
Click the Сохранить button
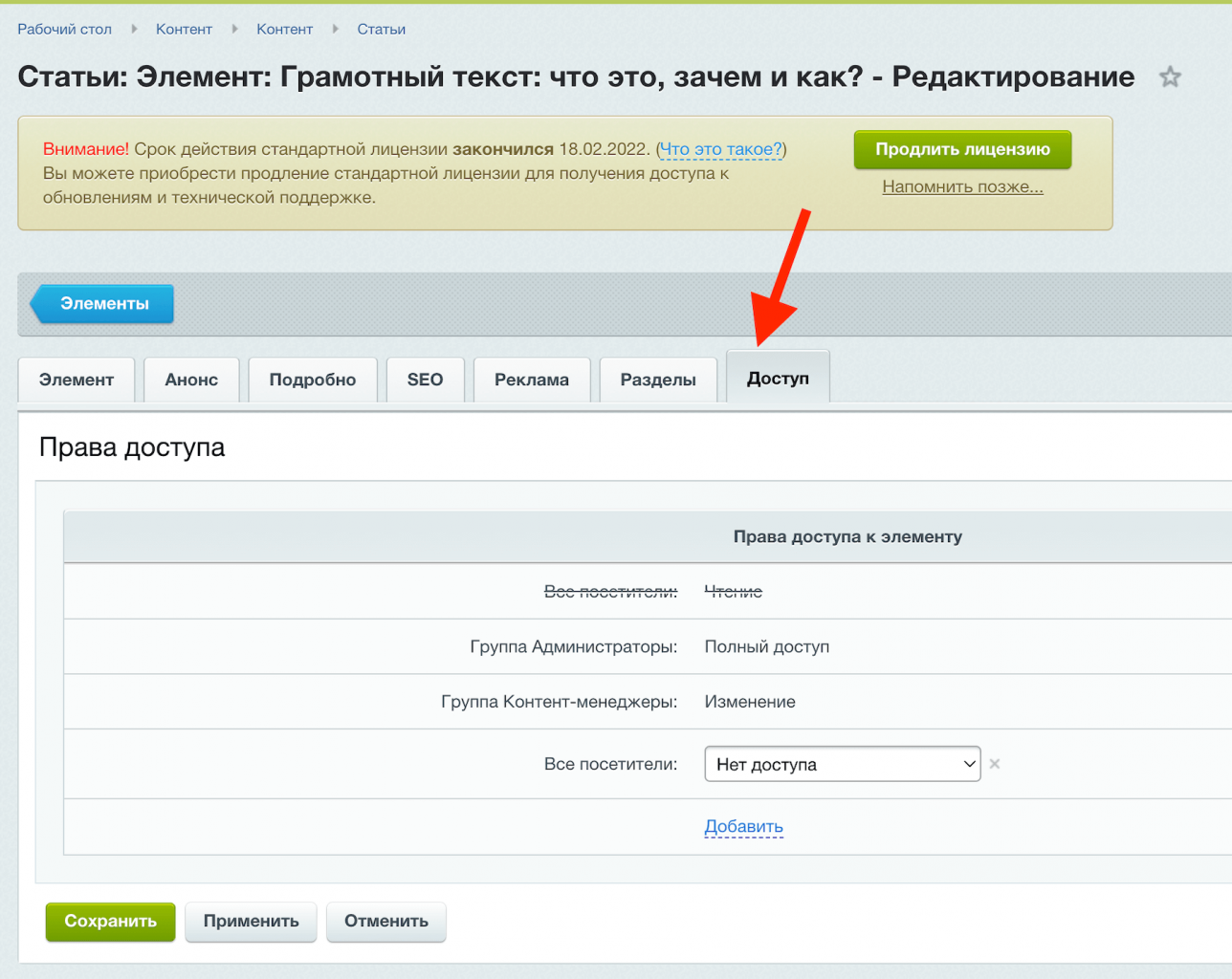pyautogui.click(x=110, y=922)
